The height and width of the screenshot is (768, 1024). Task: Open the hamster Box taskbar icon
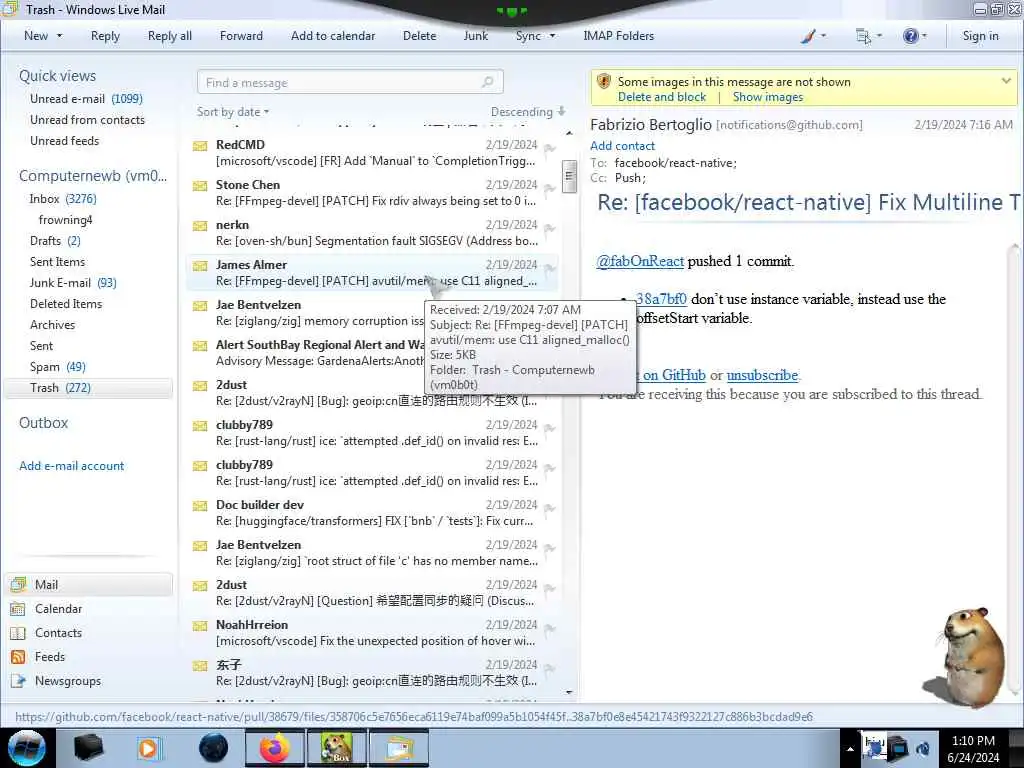point(336,748)
